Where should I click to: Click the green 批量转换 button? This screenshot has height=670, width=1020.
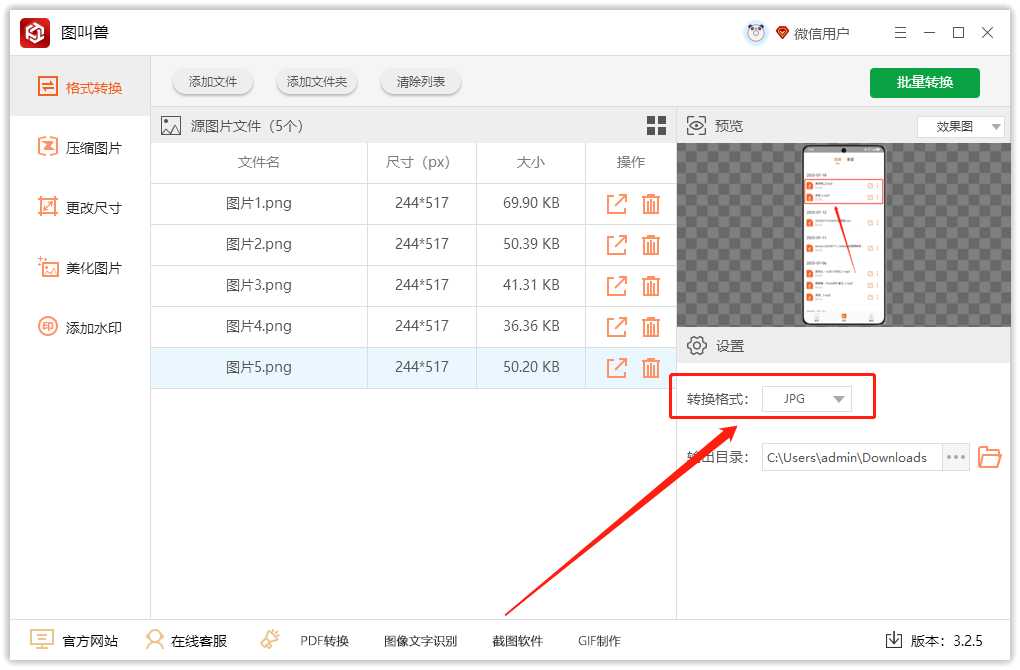pos(924,83)
